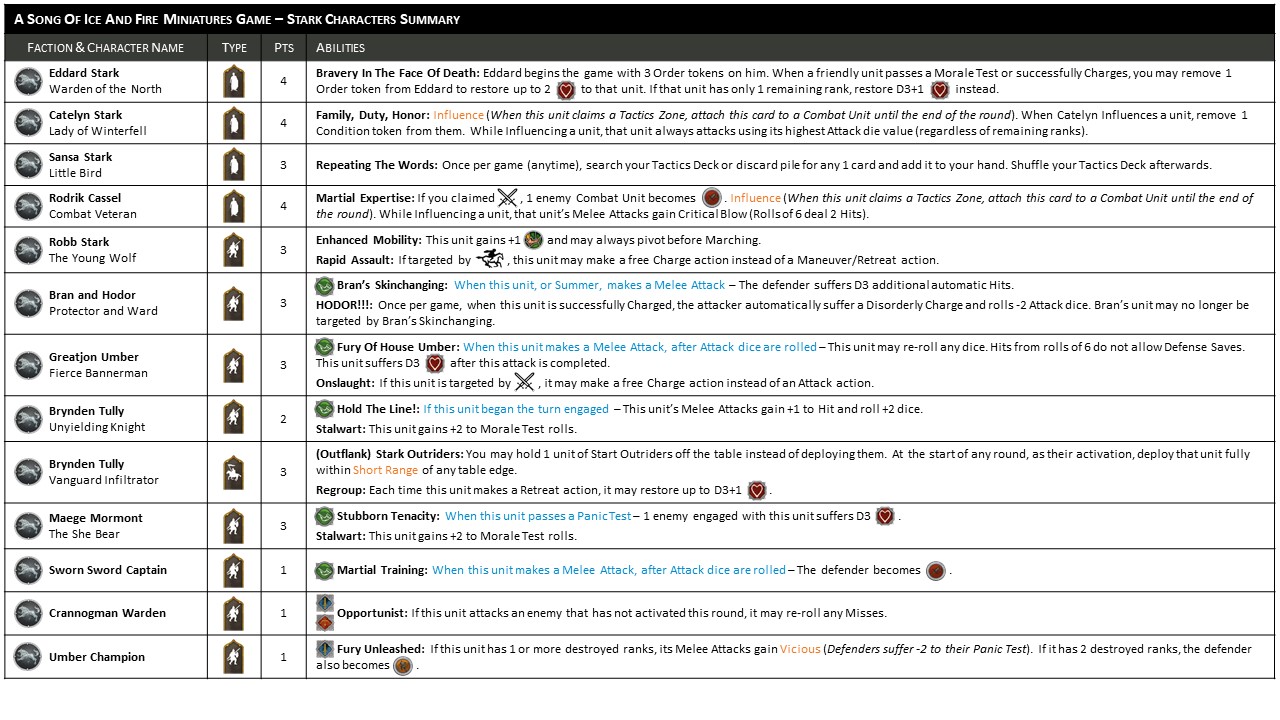Click crossed swords icon in Martial Expertise text
The image size is (1280, 720).
(507, 197)
